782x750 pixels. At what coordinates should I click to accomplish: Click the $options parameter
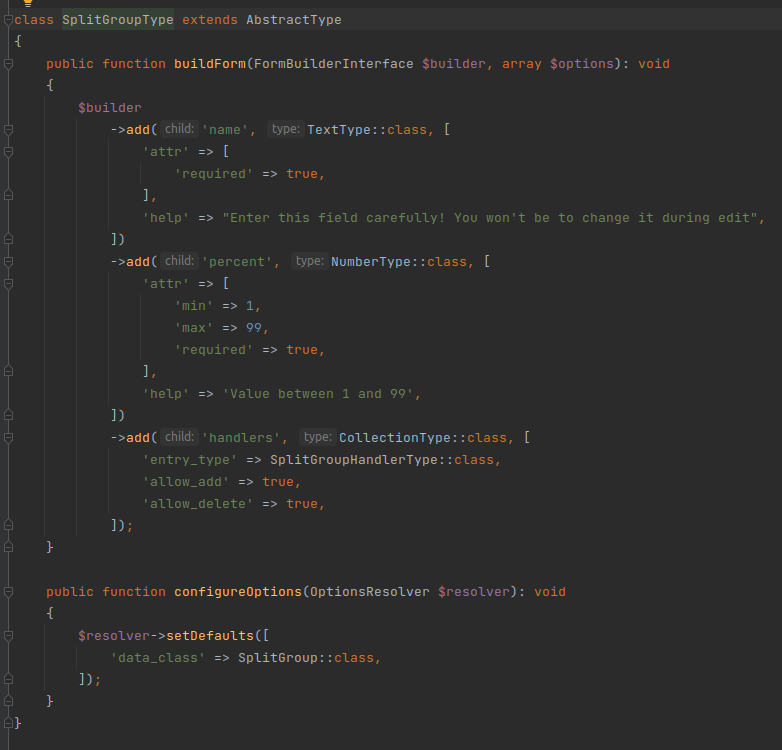pos(582,64)
